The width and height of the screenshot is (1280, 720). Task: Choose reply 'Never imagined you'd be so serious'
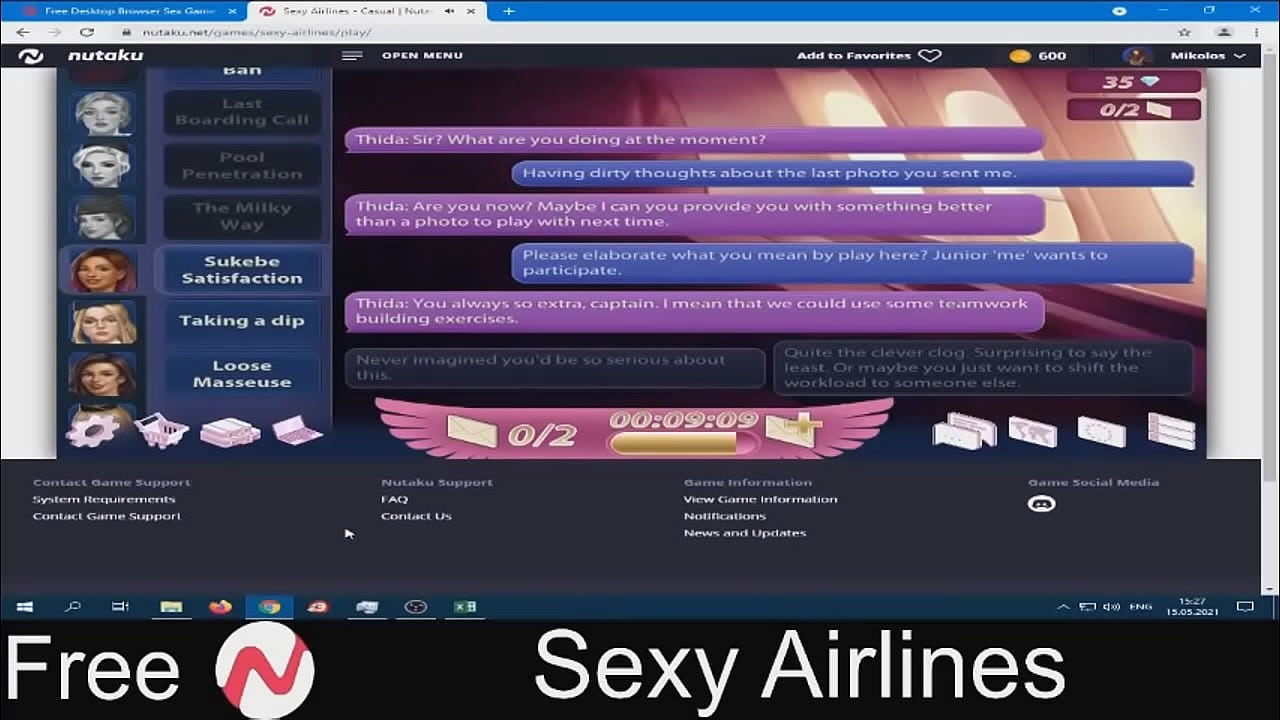pos(555,367)
